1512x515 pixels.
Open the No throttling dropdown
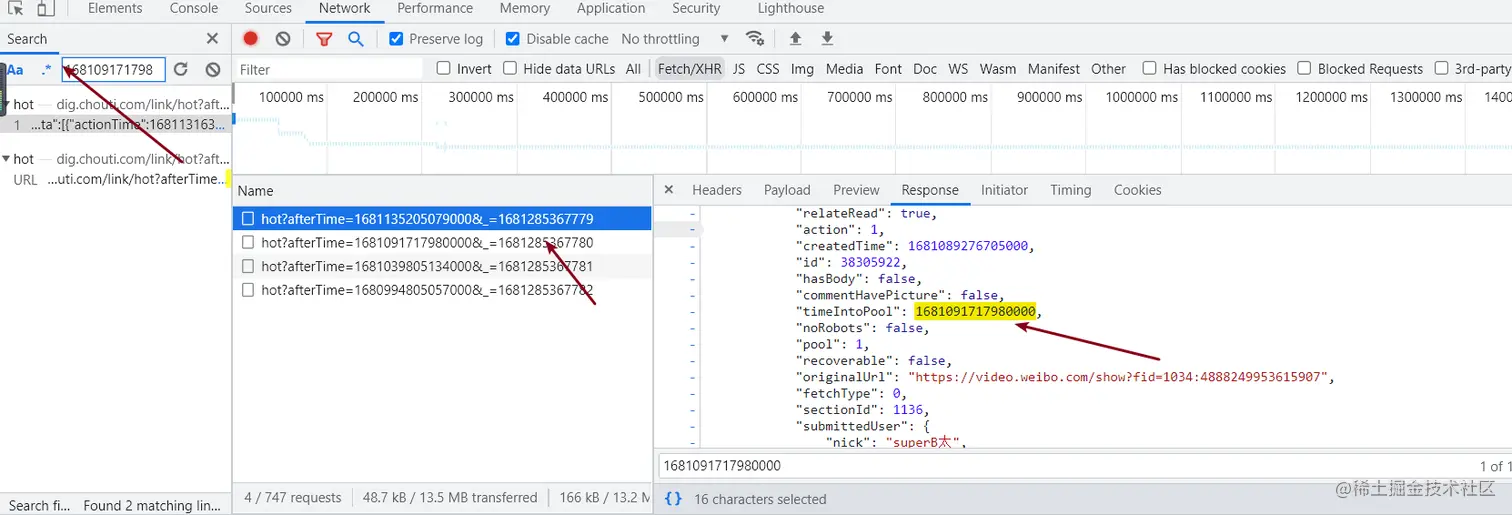pyautogui.click(x=675, y=38)
